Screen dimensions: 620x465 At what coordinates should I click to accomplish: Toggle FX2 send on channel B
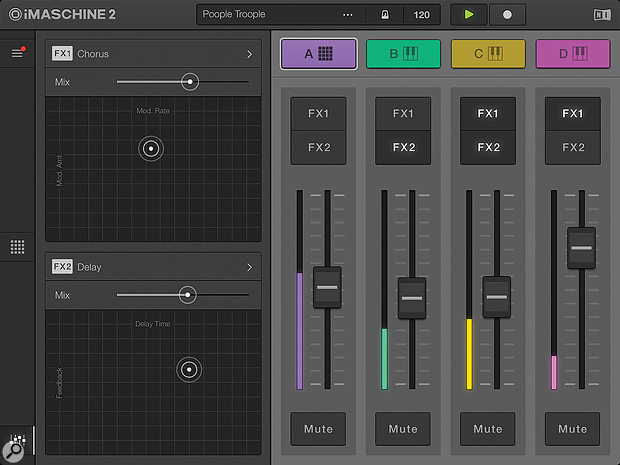coord(403,147)
